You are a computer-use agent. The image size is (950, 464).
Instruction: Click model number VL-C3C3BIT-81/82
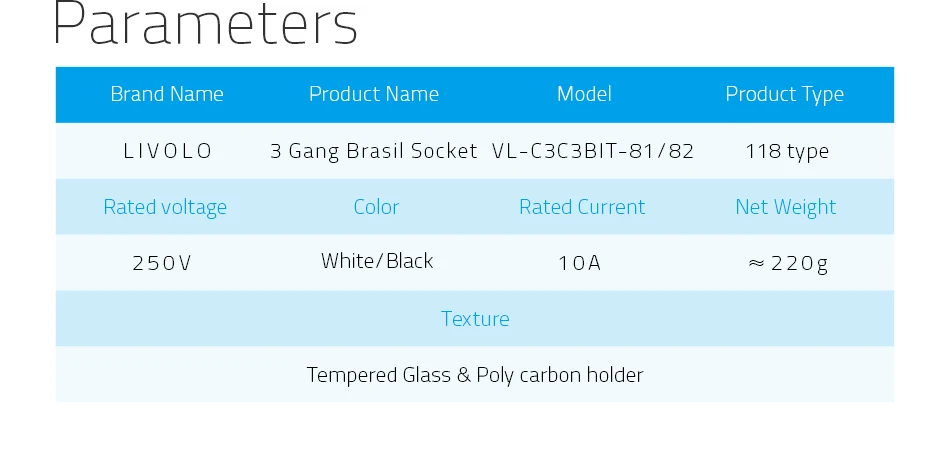(x=593, y=151)
